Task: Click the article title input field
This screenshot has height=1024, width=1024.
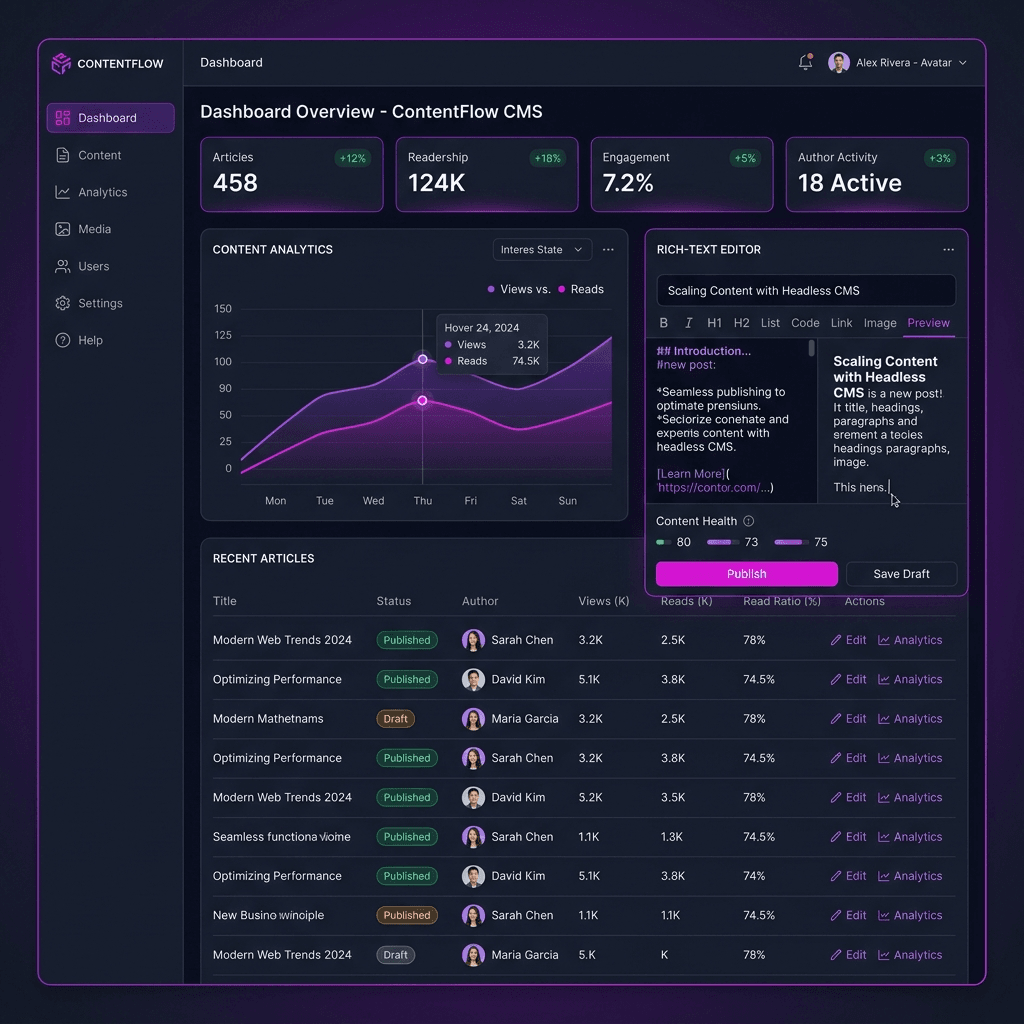Action: 806,291
